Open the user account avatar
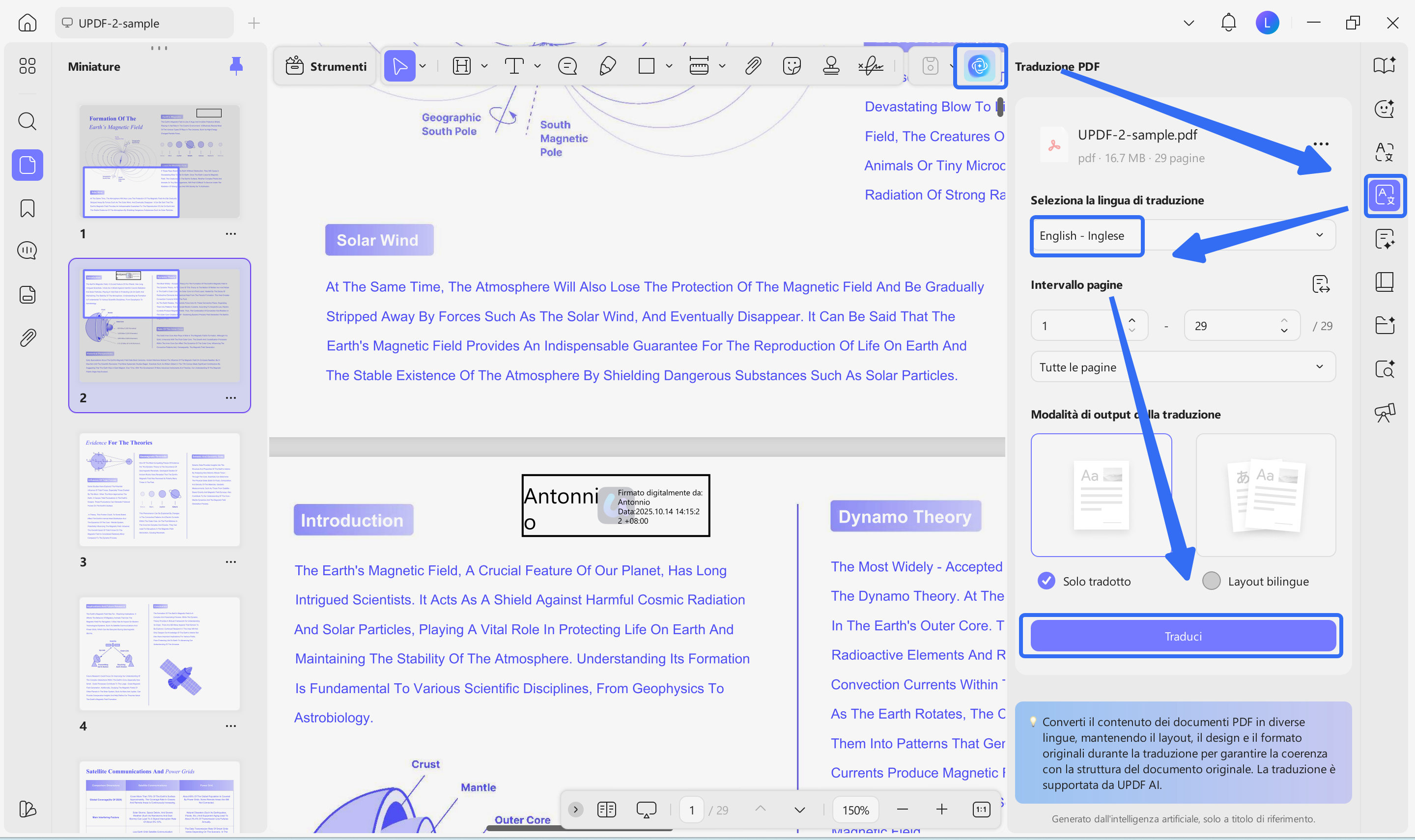 tap(1267, 23)
